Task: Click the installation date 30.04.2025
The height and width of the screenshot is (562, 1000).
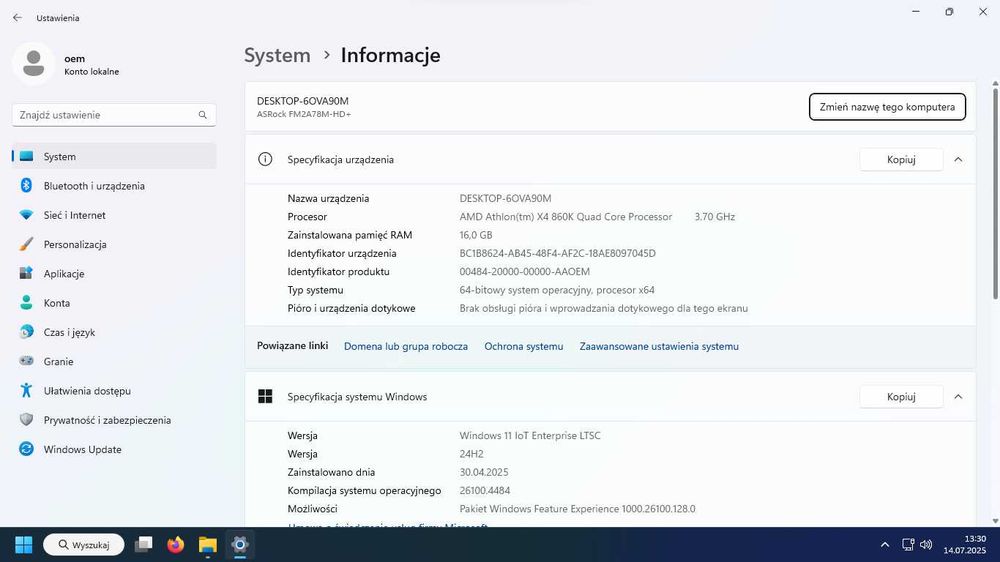Action: [x=484, y=473]
